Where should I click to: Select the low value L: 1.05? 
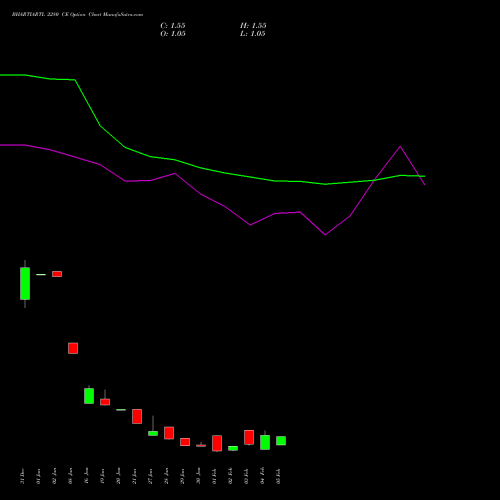(253, 34)
